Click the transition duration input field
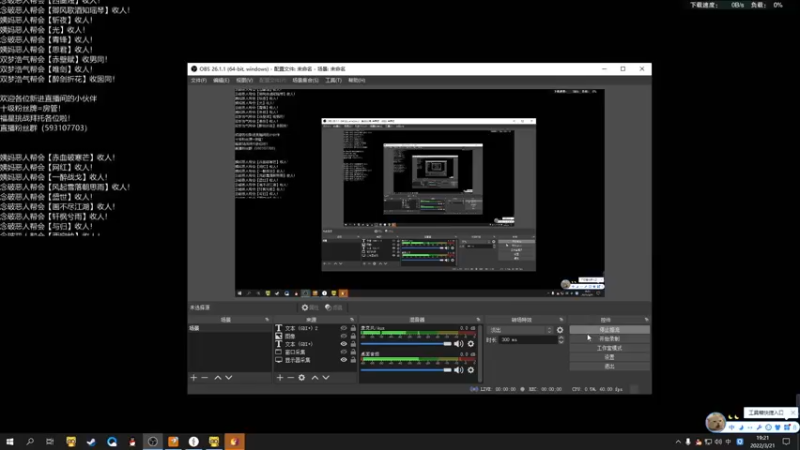Screen dimensions: 800x450 528,340
